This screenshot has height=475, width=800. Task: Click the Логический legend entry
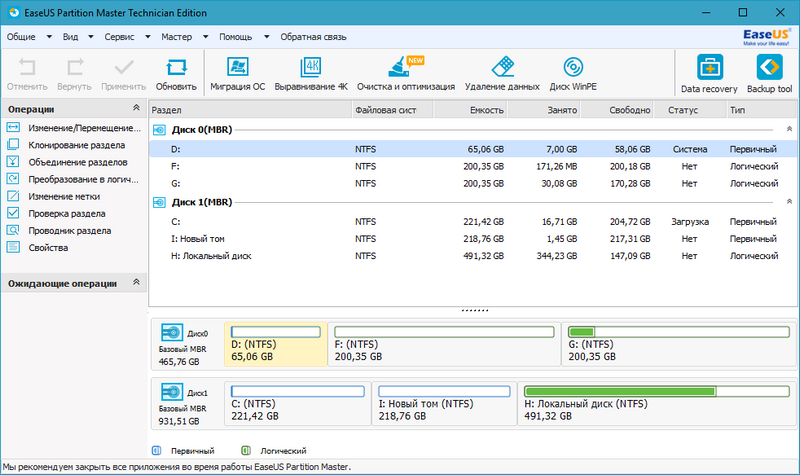[274, 451]
